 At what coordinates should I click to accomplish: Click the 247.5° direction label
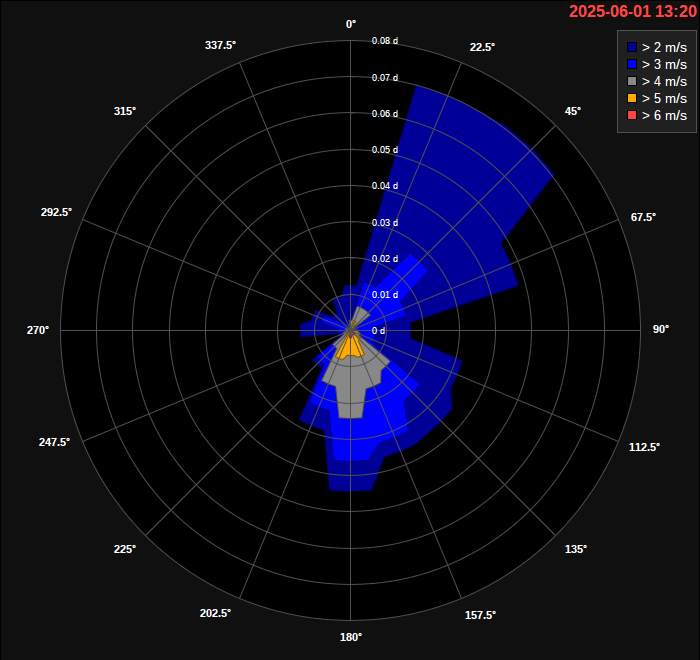click(54, 442)
